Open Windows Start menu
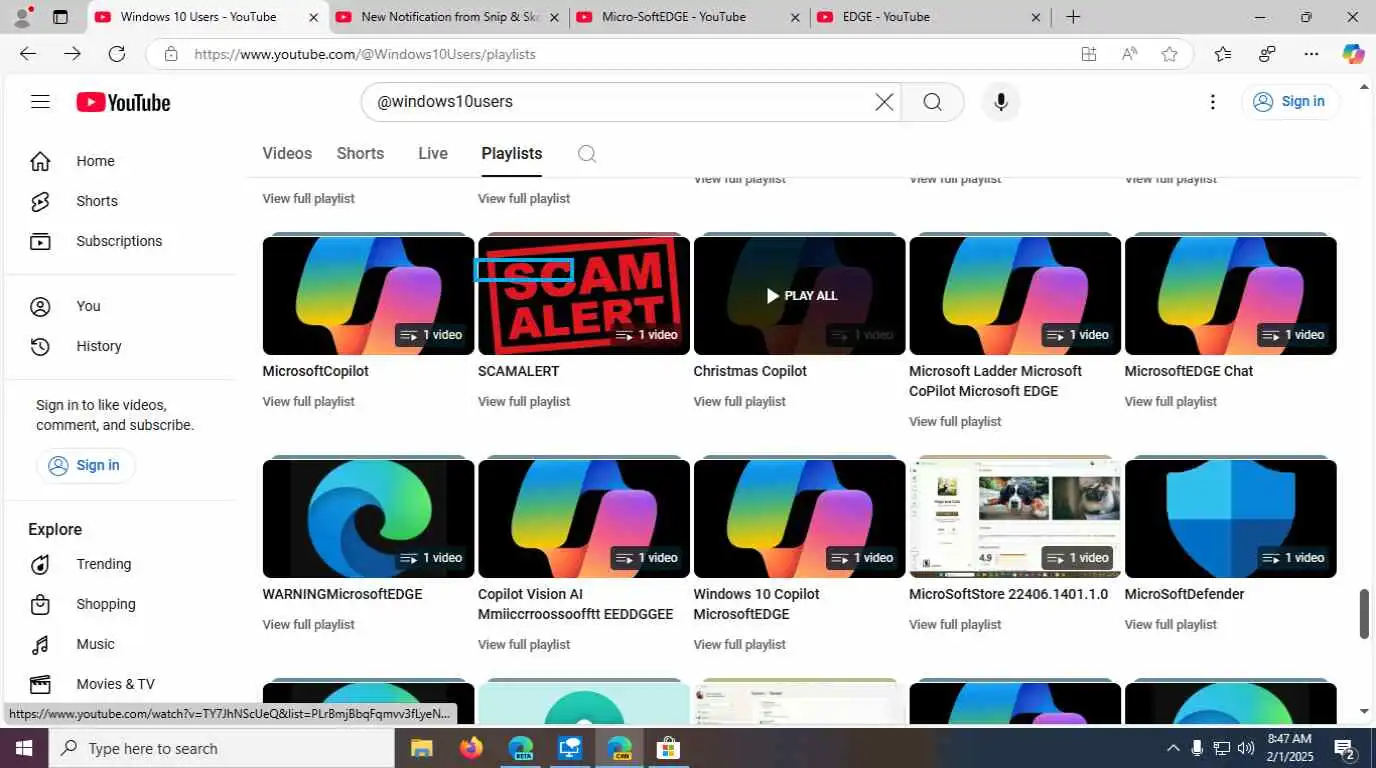This screenshot has height=768, width=1376. pos(23,748)
